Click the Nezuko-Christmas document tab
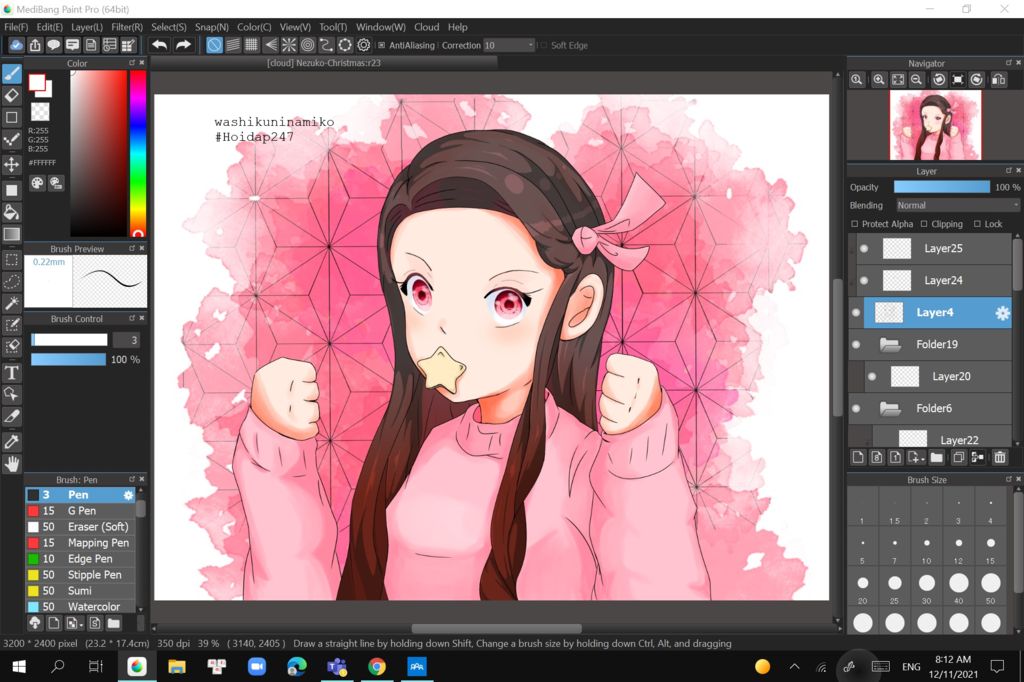1024x682 pixels. coord(323,63)
